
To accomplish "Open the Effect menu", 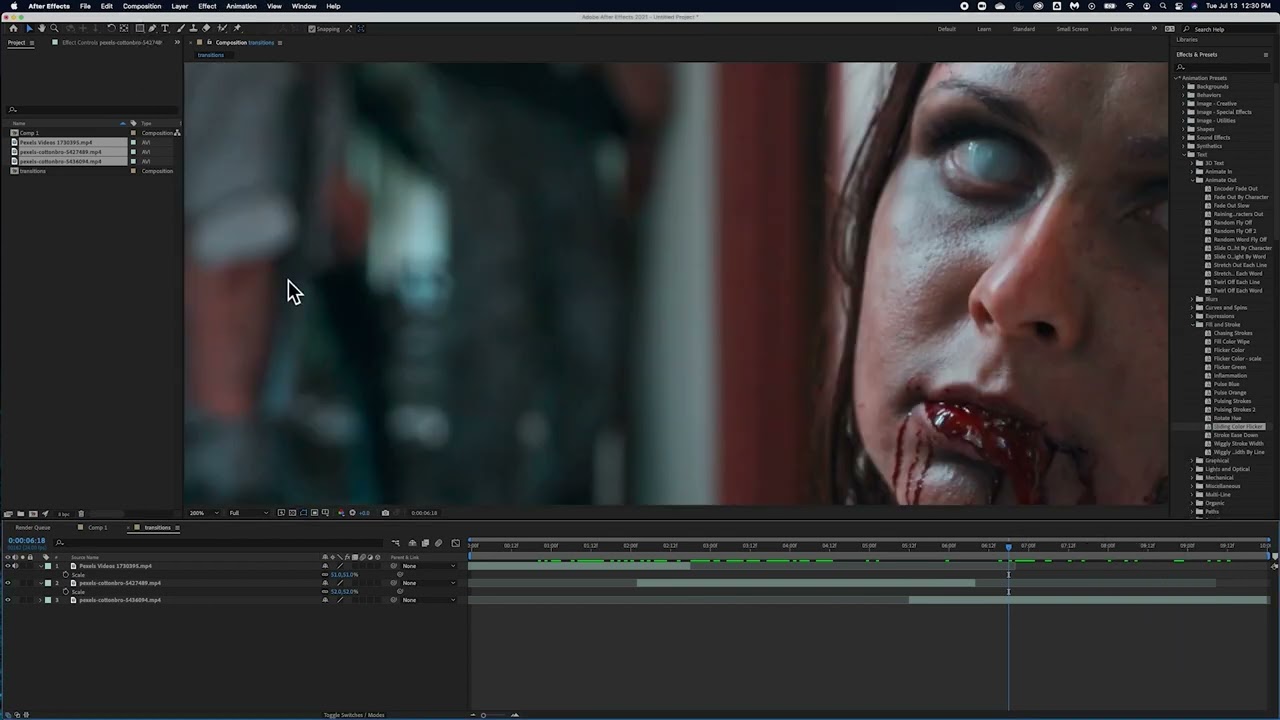I will pos(207,6).
